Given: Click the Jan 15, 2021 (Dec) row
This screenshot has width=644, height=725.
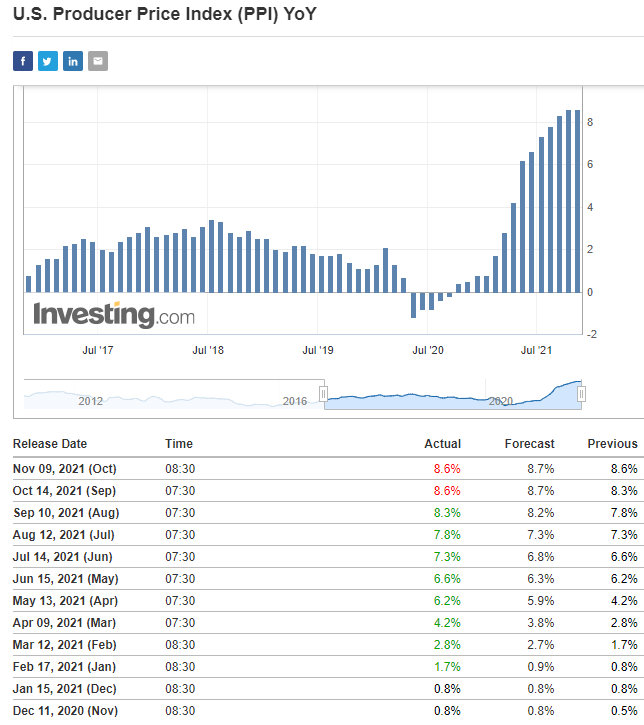Looking at the screenshot, I should pos(328,689).
